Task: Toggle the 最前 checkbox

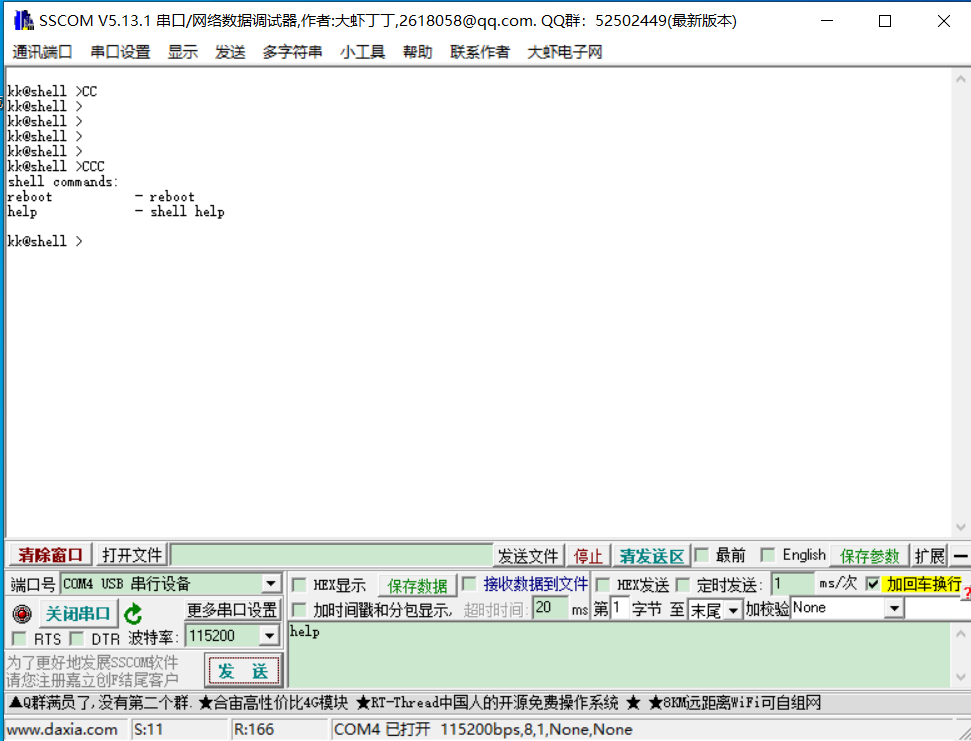Action: [x=702, y=555]
